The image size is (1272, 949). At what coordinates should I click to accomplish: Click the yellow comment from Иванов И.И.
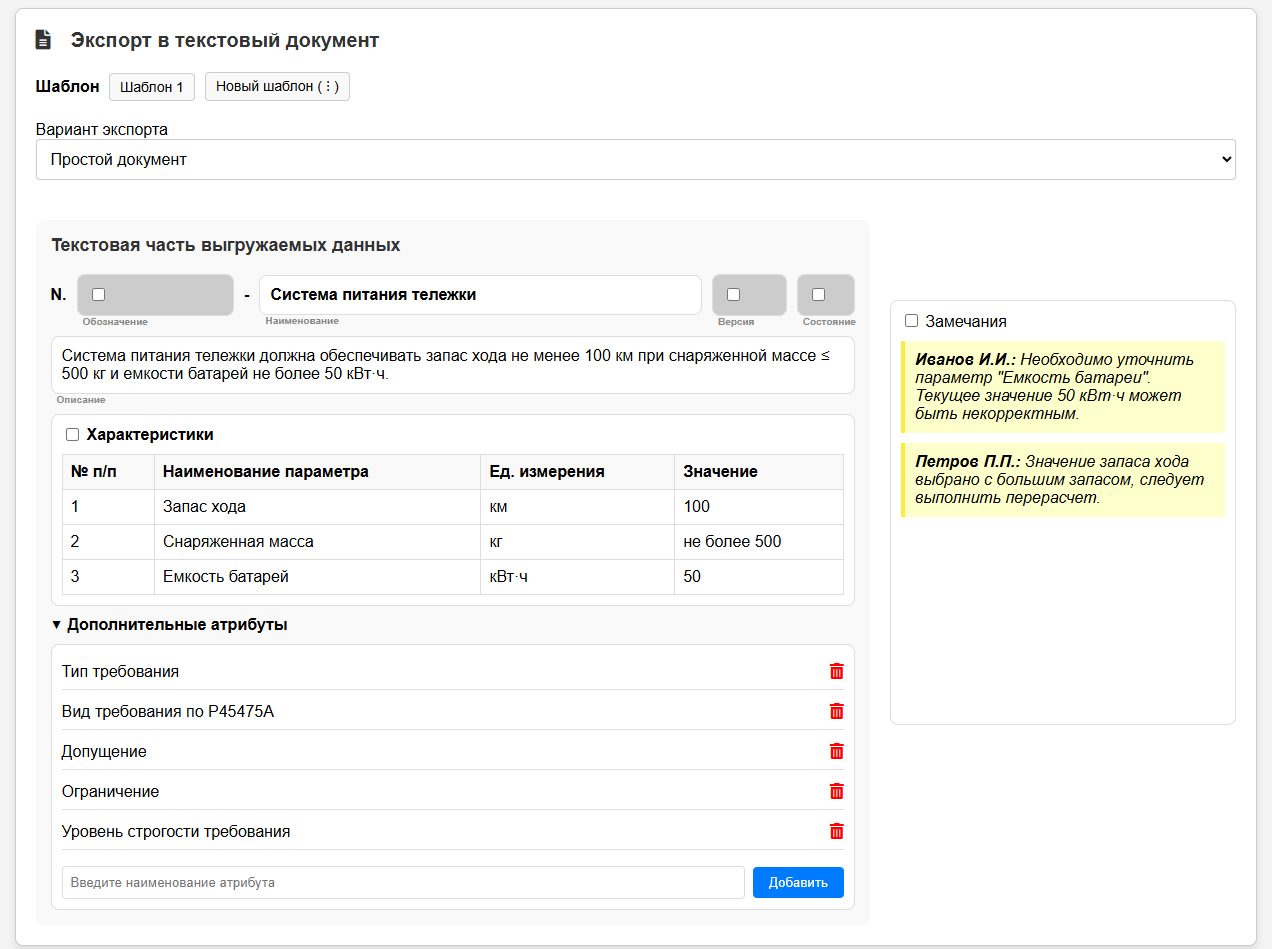click(1062, 387)
